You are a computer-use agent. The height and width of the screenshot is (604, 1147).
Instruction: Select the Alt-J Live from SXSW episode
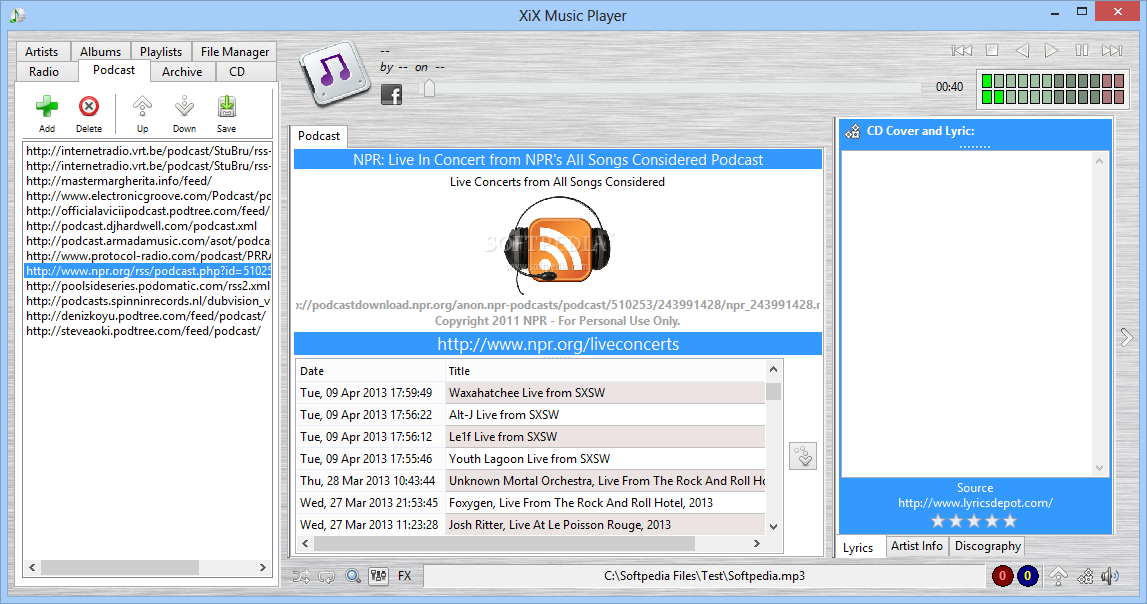(530, 415)
